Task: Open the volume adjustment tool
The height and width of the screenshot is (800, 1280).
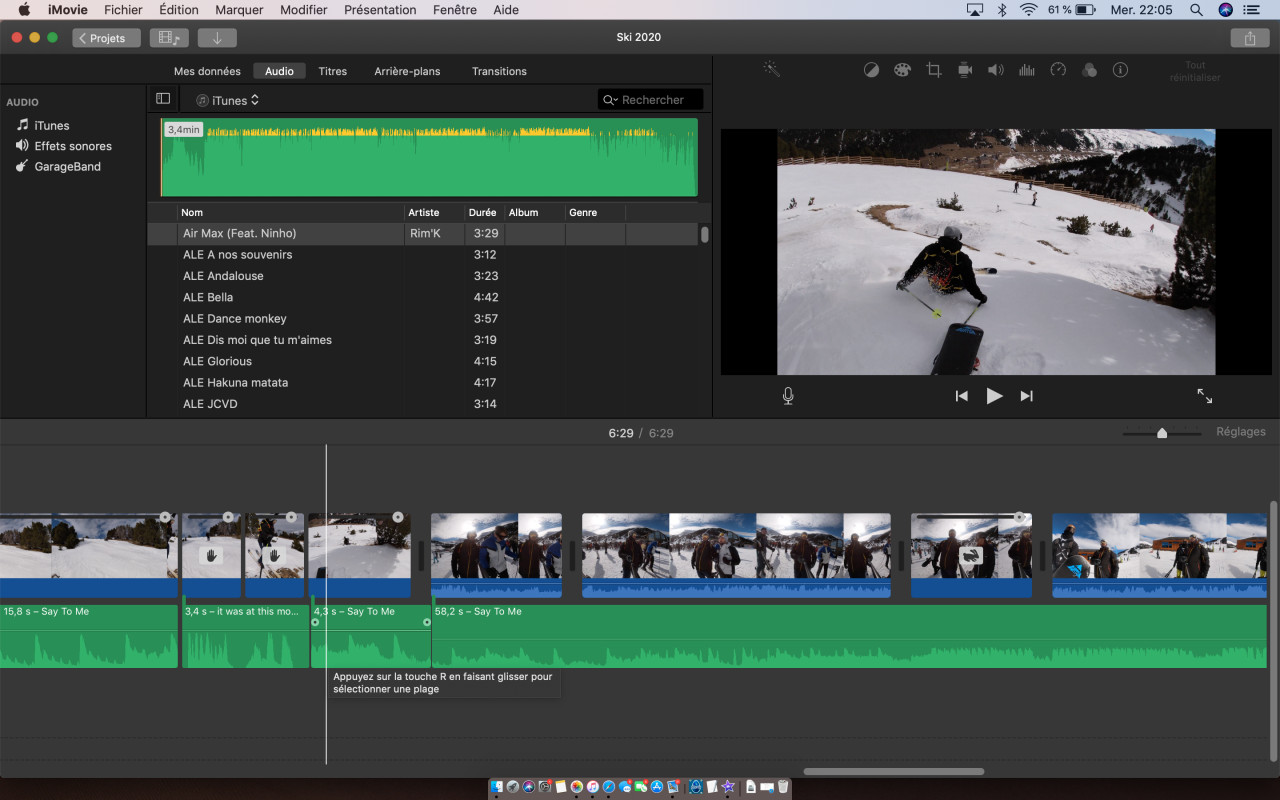Action: click(996, 70)
